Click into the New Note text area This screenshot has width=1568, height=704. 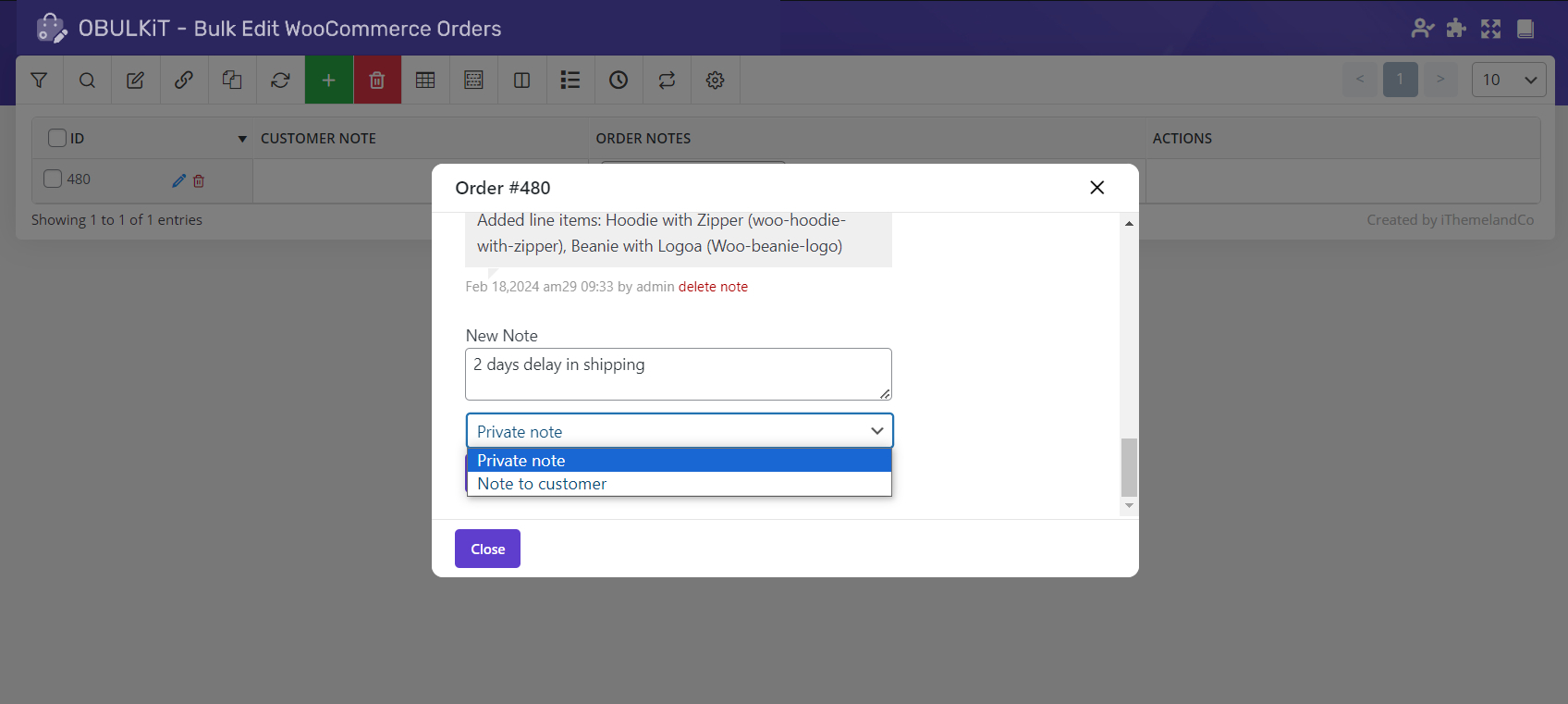pos(678,374)
